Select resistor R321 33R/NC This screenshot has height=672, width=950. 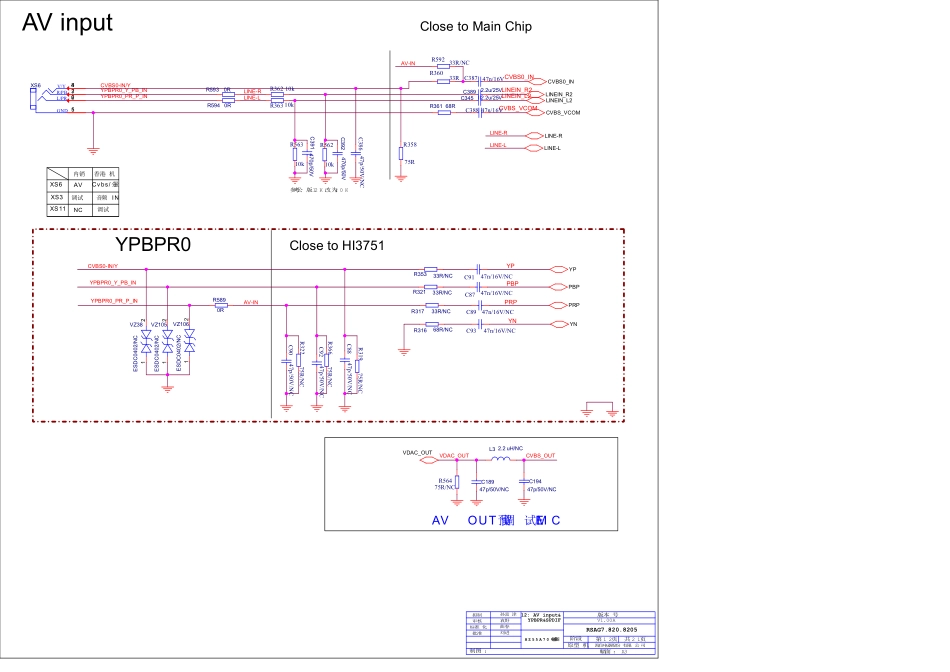click(x=431, y=287)
